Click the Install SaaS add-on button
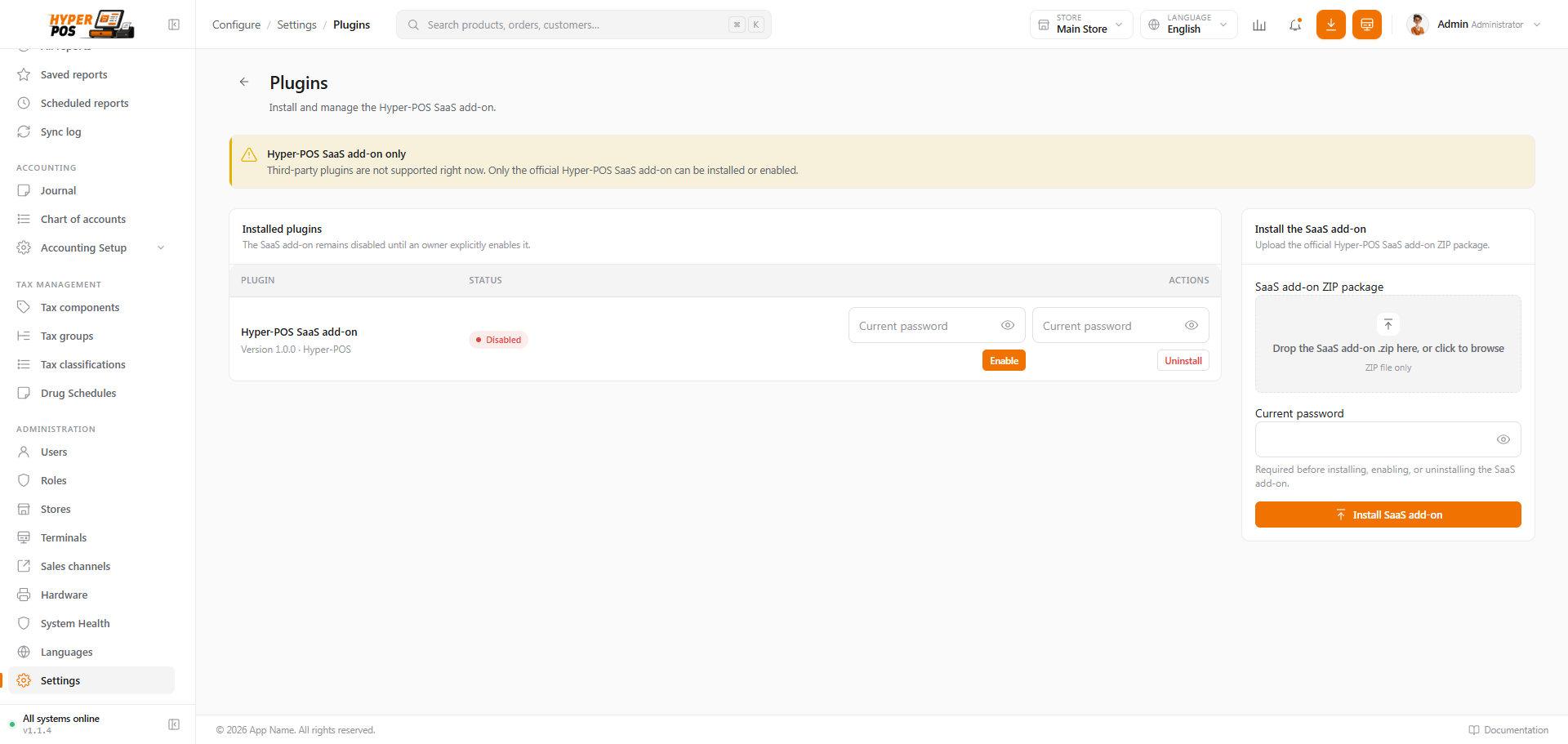1568x744 pixels. coord(1388,515)
